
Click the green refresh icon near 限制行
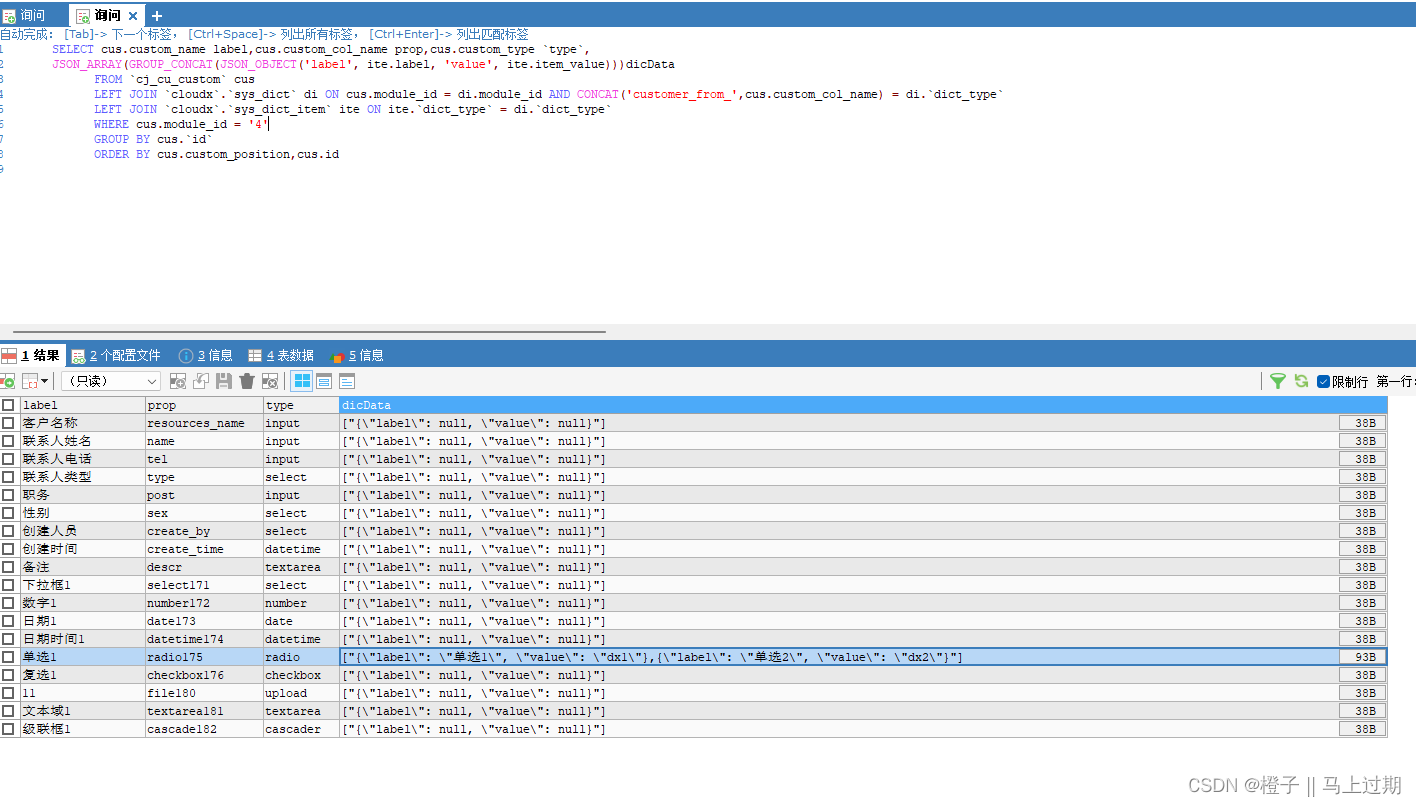click(x=1301, y=381)
